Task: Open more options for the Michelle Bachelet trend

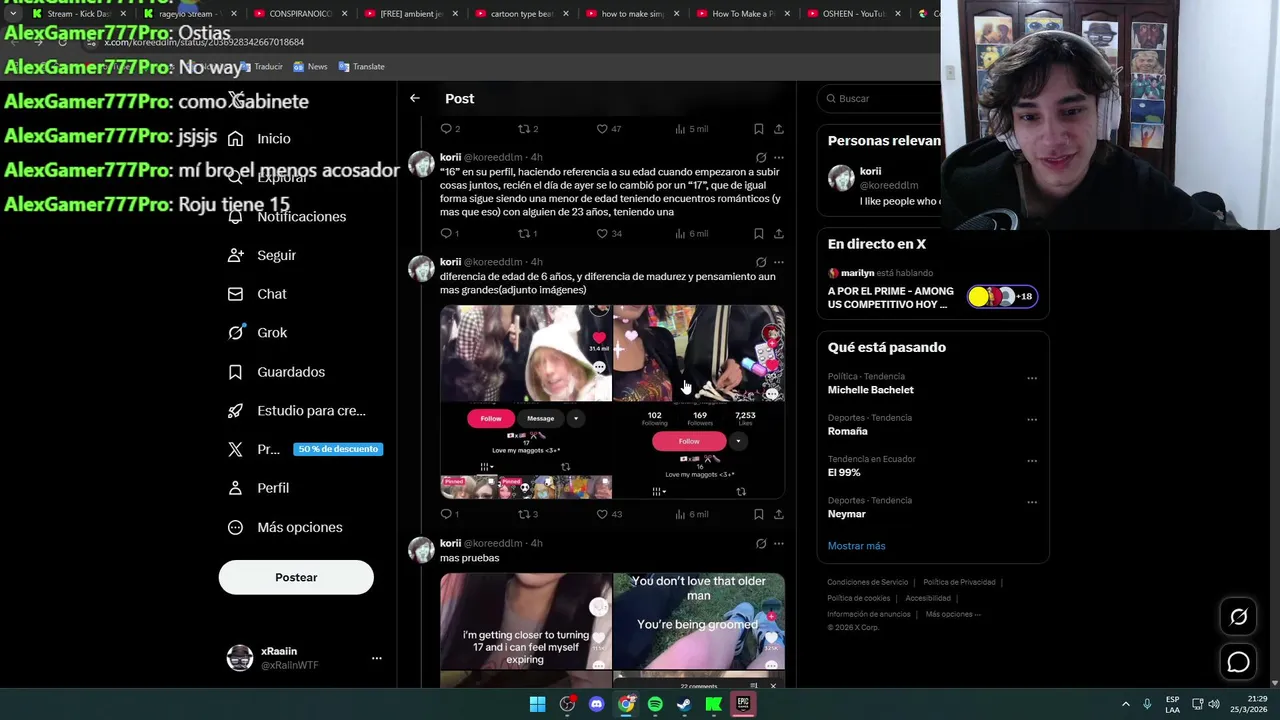Action: 1032,378
